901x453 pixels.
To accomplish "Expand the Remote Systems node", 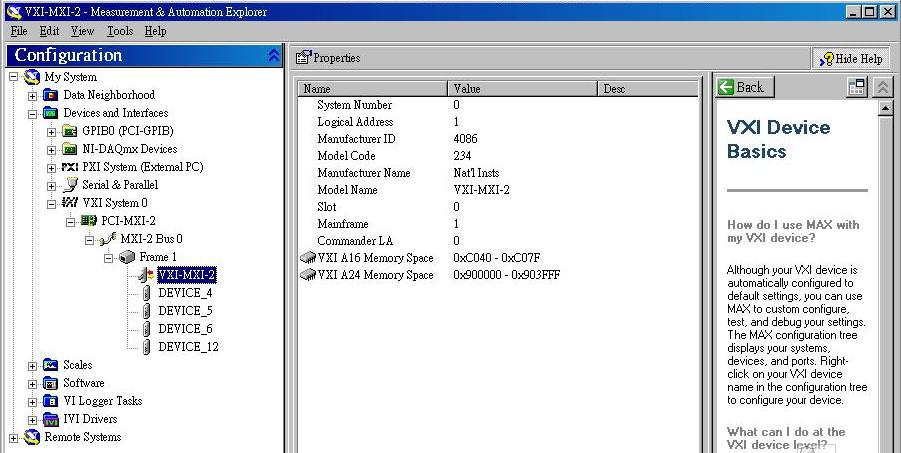I will pos(14,438).
